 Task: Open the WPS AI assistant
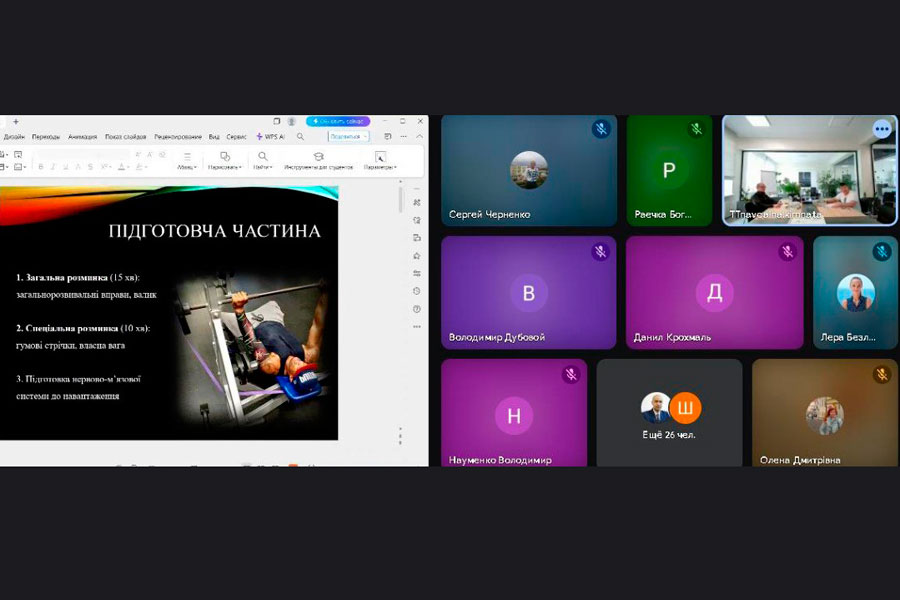coord(270,136)
